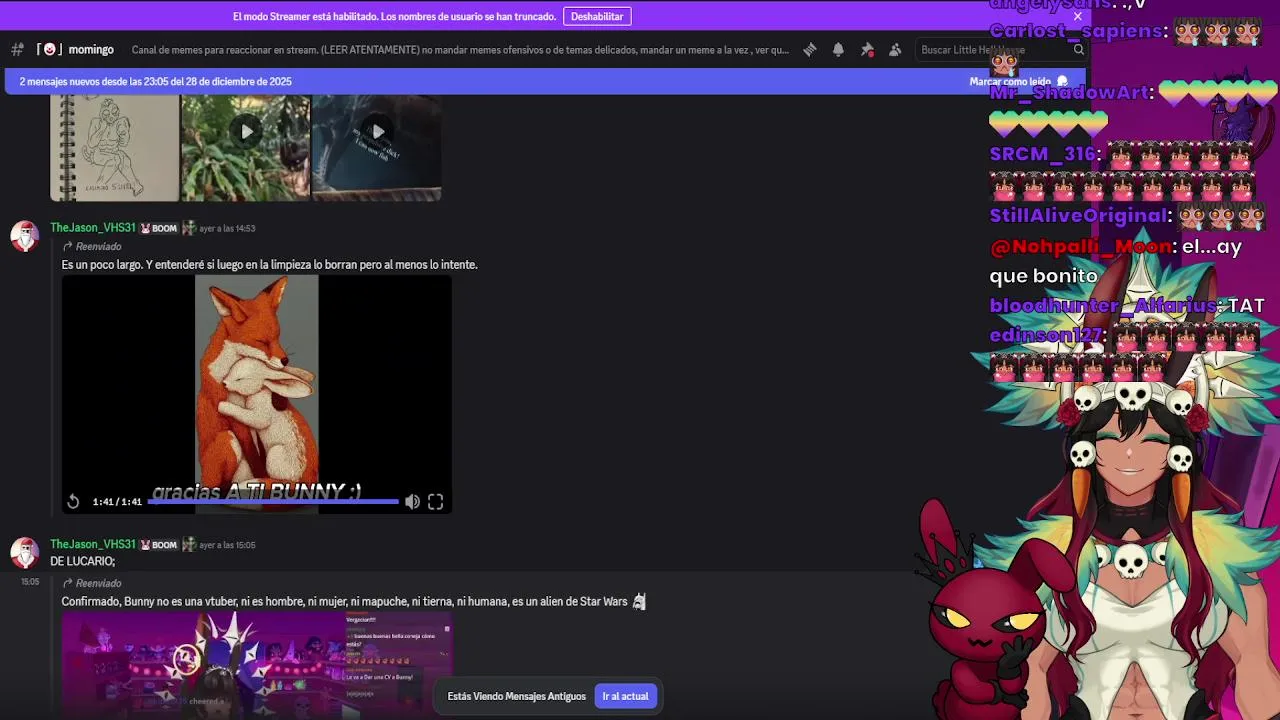This screenshot has width=1280, height=720.
Task: Open the sketchbook drawing thumbnail
Action: [115, 148]
